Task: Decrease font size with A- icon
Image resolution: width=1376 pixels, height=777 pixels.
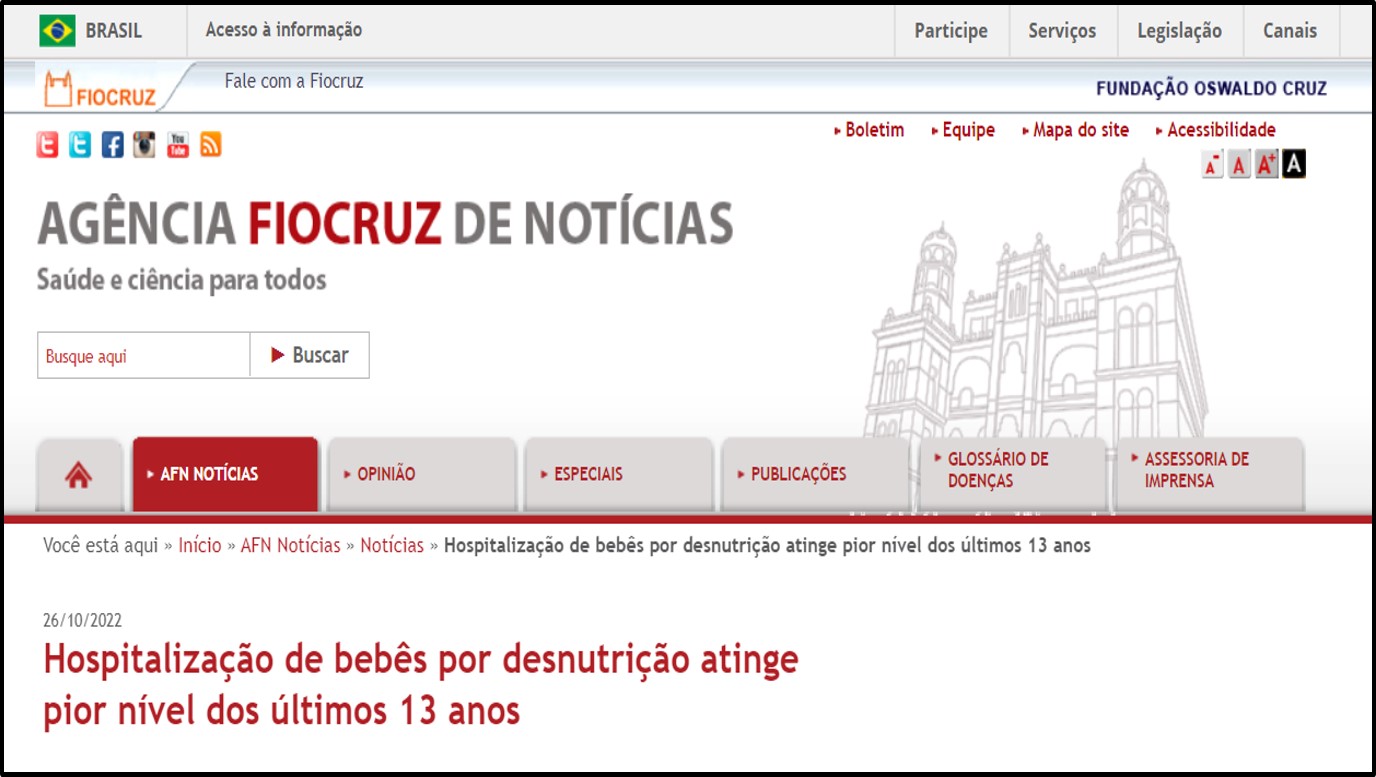Action: 1213,165
